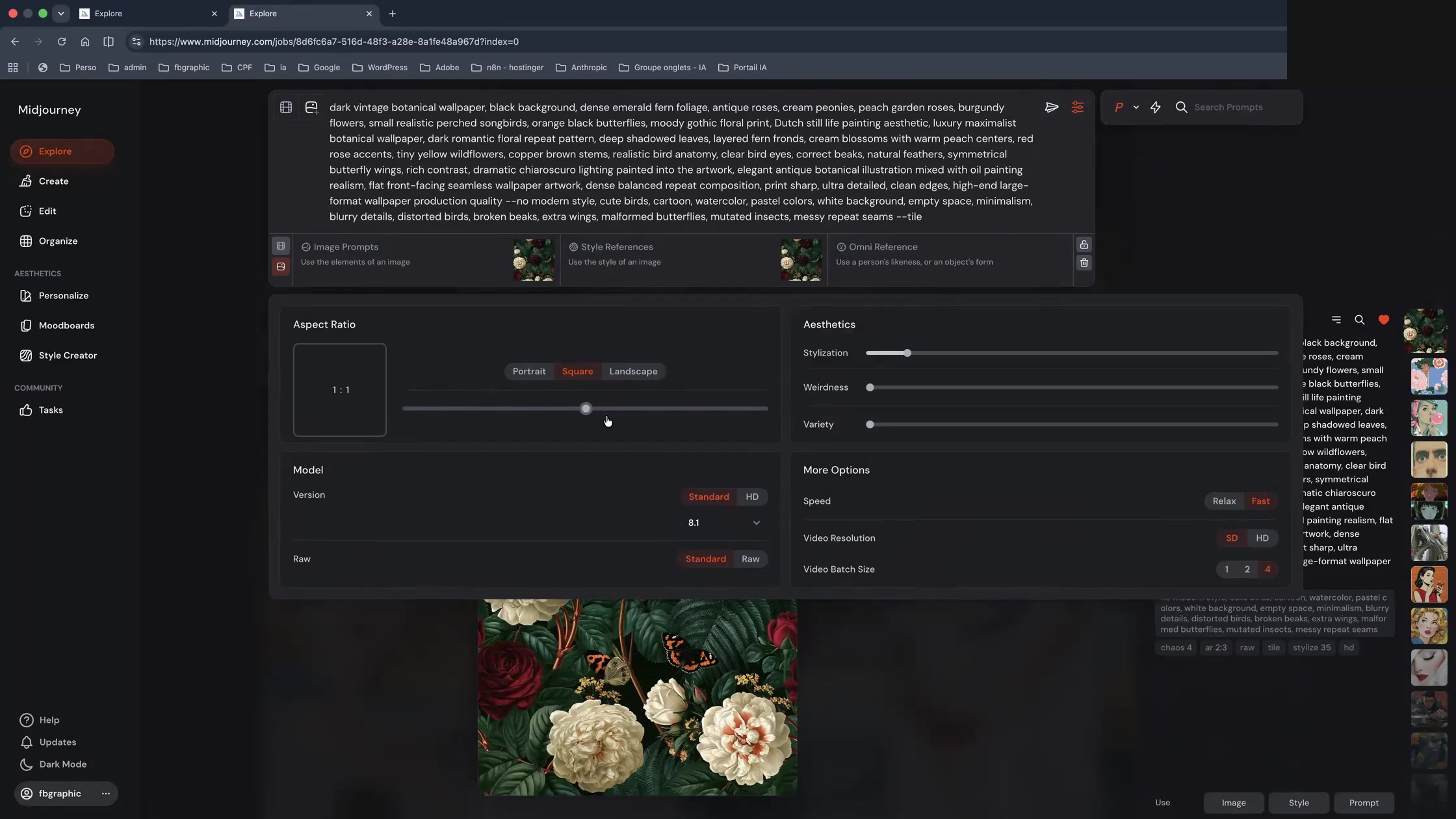Select Landscape aspect ratio

[633, 372]
